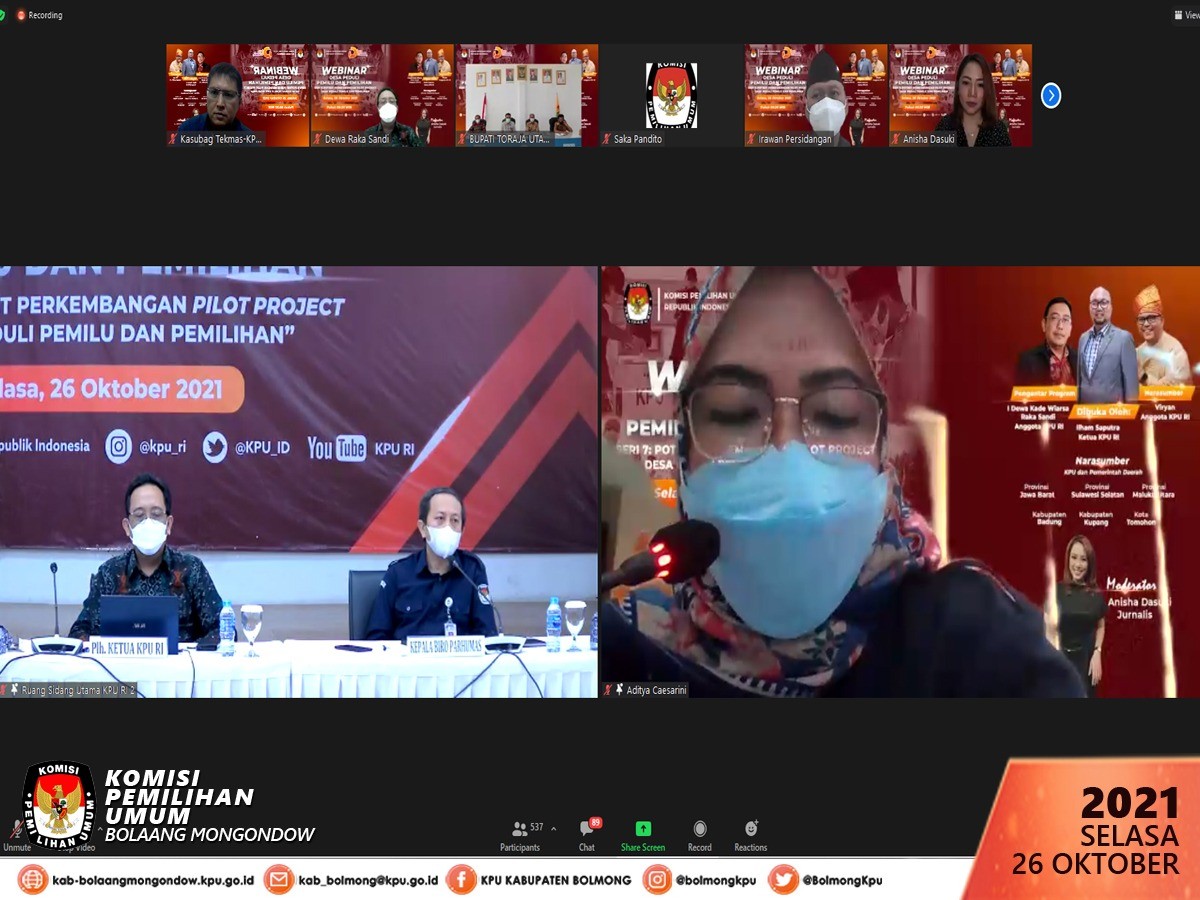Screen dimensions: 1200x900
Task: Select BUPATI TORAJA UTA video thumbnail
Action: point(527,95)
